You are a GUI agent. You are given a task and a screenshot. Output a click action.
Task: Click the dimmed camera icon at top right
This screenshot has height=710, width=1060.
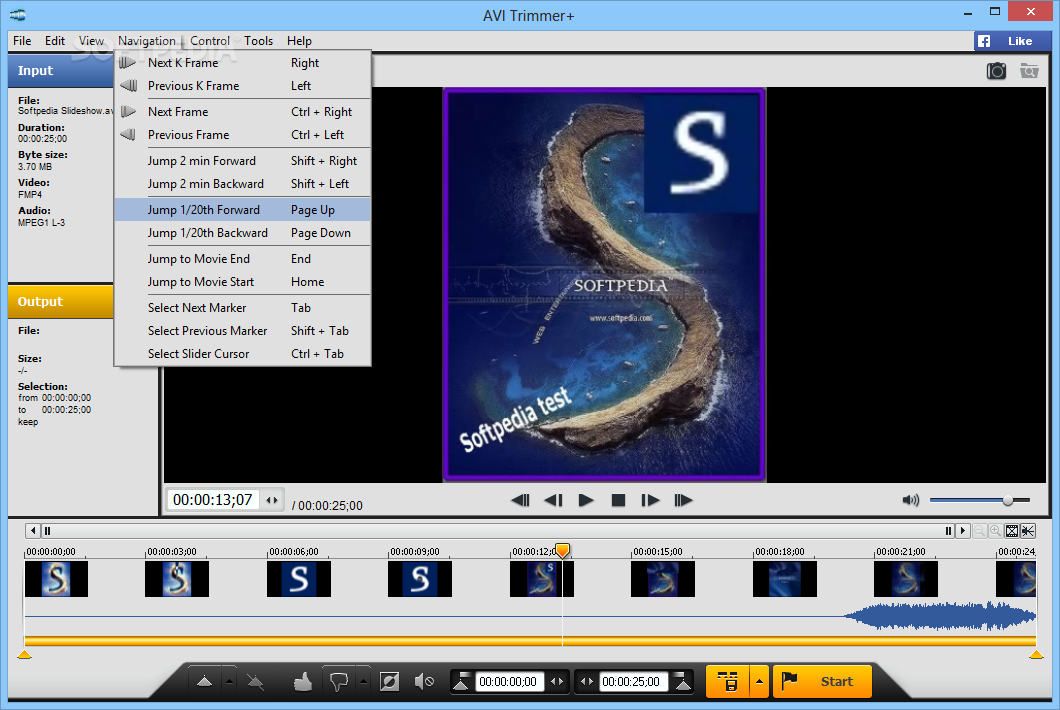(x=1029, y=71)
